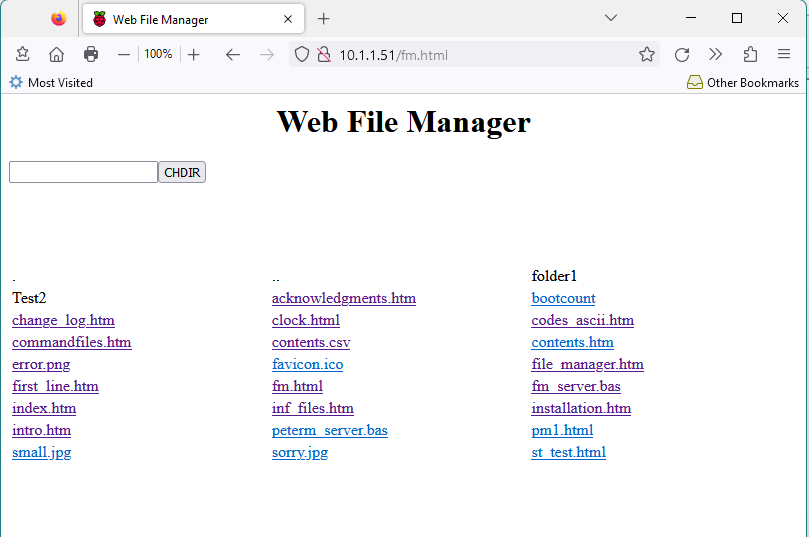Zoom in with the plus icon

pos(194,55)
